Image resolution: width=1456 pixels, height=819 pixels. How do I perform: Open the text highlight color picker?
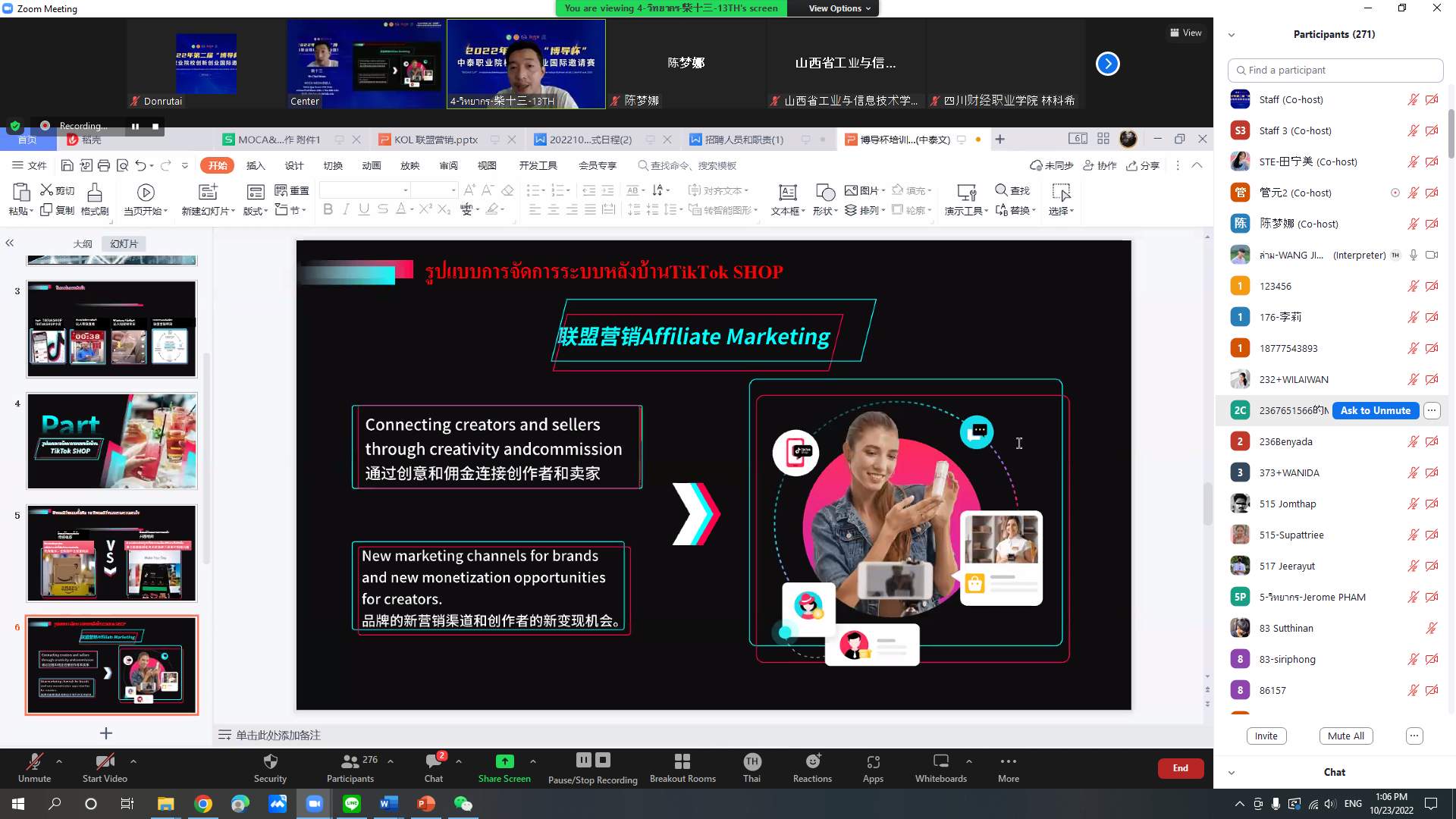pos(494,209)
